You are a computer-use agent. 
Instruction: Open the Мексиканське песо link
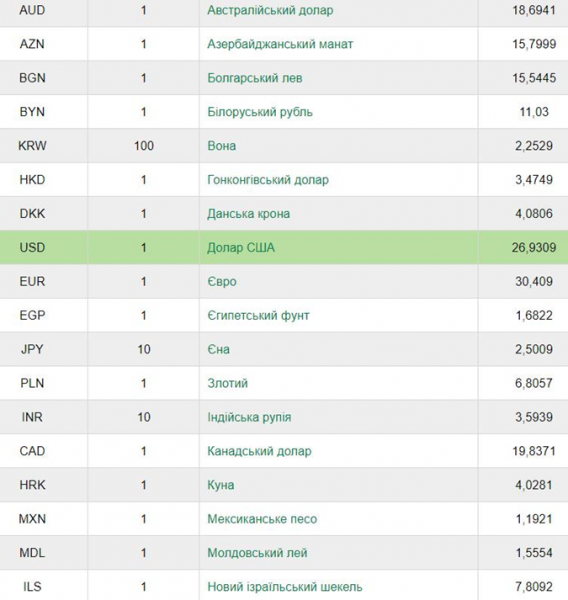click(x=262, y=519)
